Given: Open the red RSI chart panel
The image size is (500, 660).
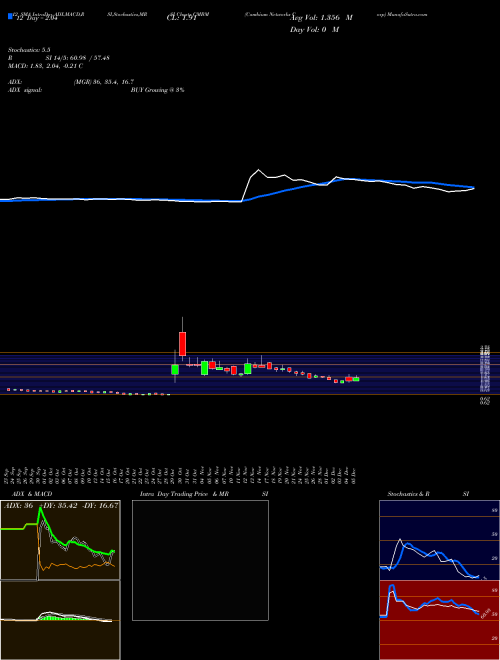Looking at the screenshot, I should [x=439, y=620].
